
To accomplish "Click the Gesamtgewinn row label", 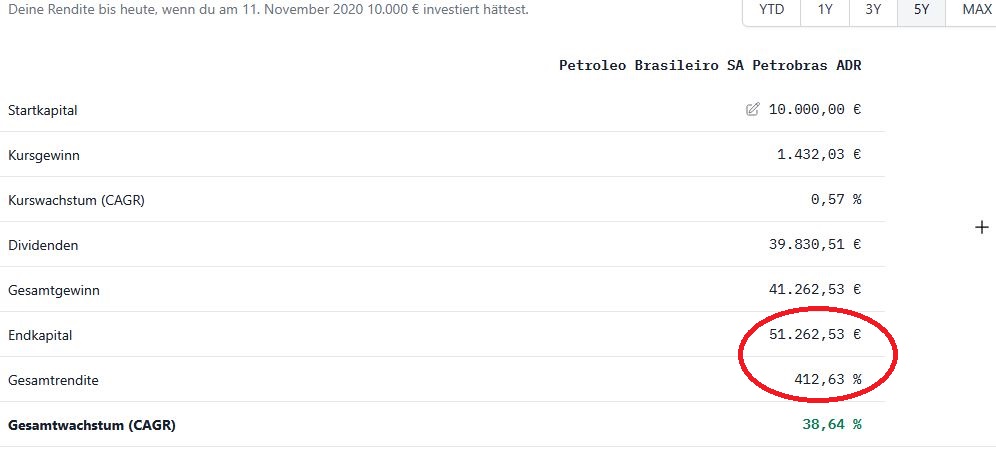I will (x=54, y=290).
